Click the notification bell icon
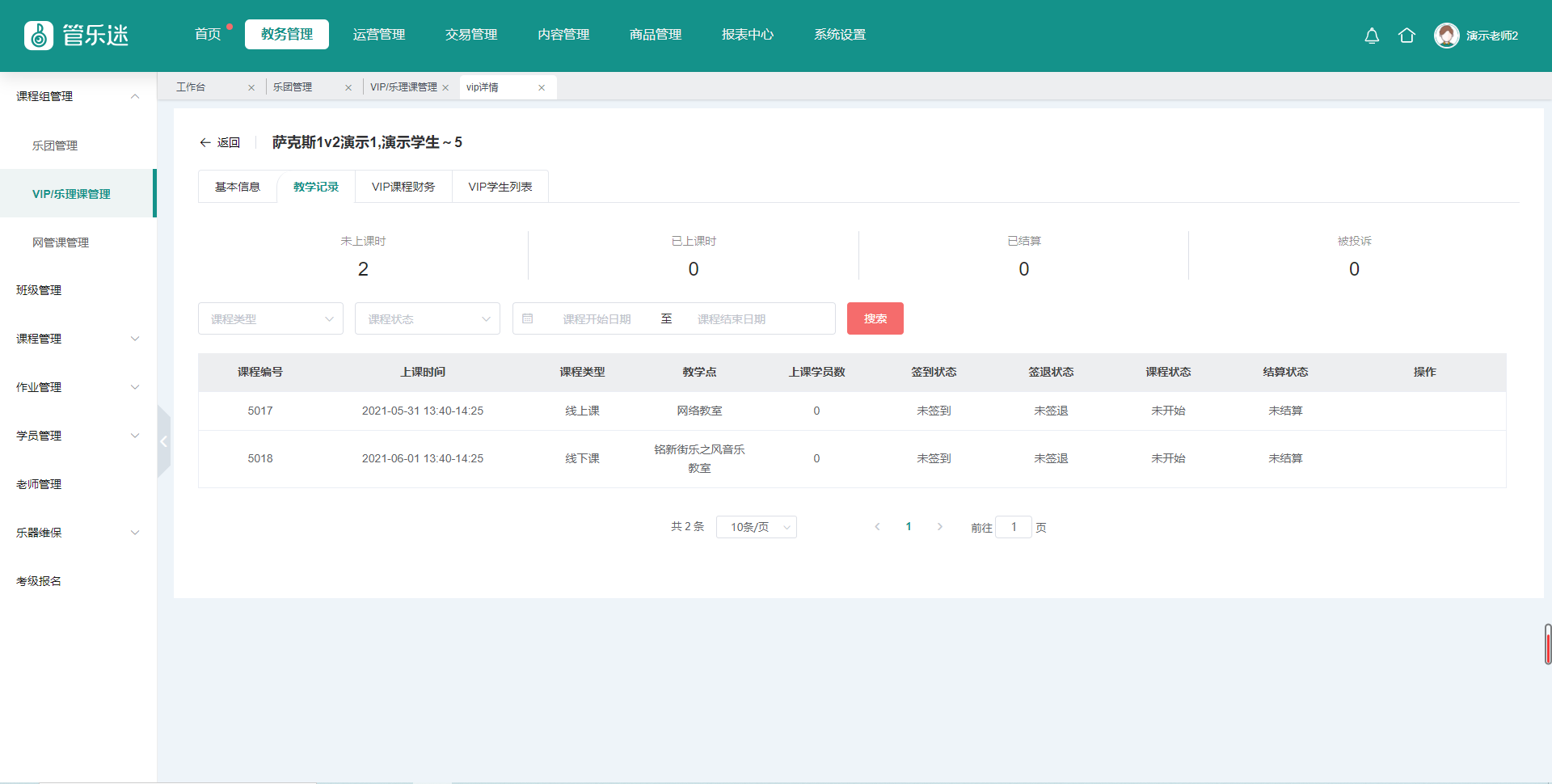The image size is (1552, 784). 1372,36
